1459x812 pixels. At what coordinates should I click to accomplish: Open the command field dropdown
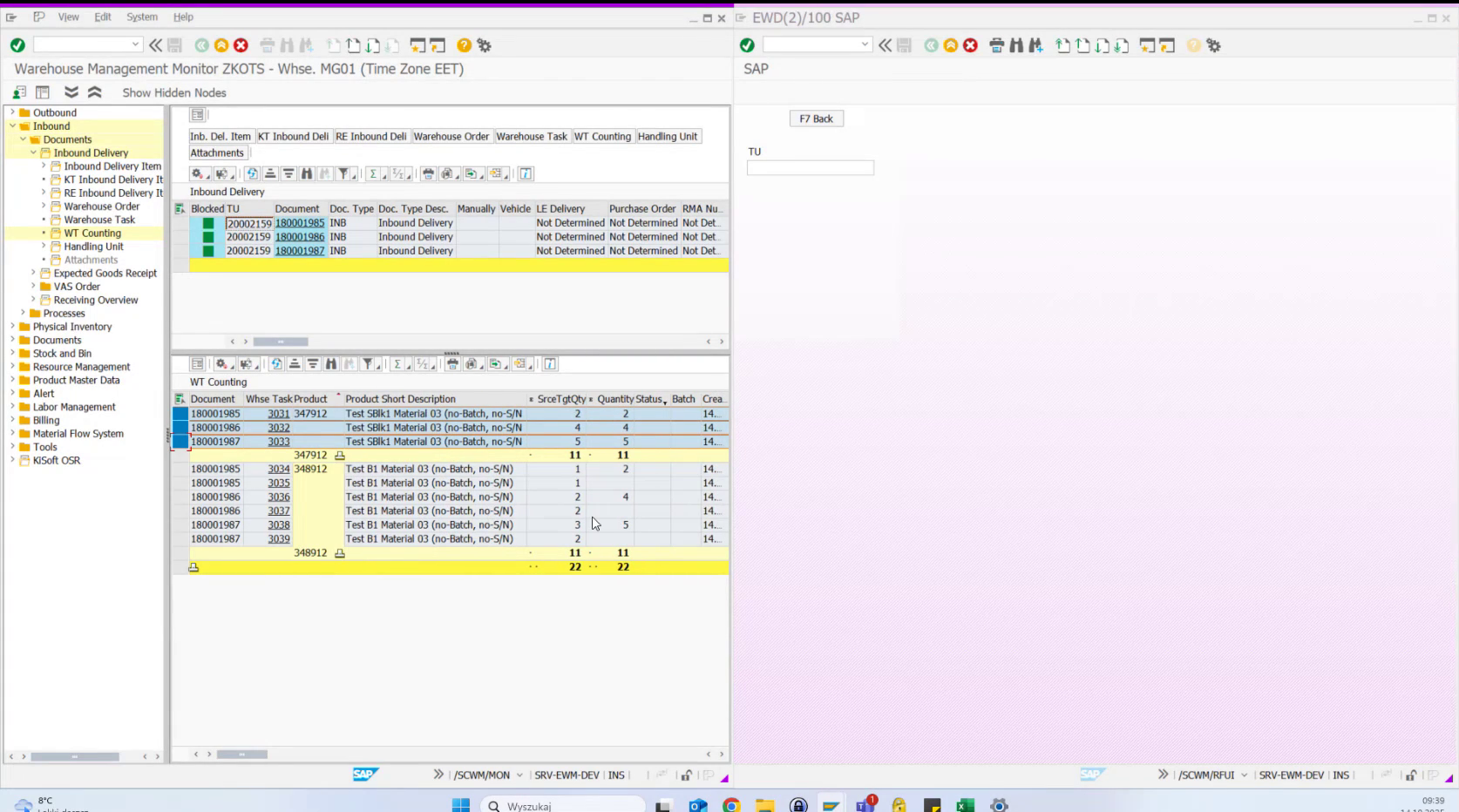coord(134,44)
